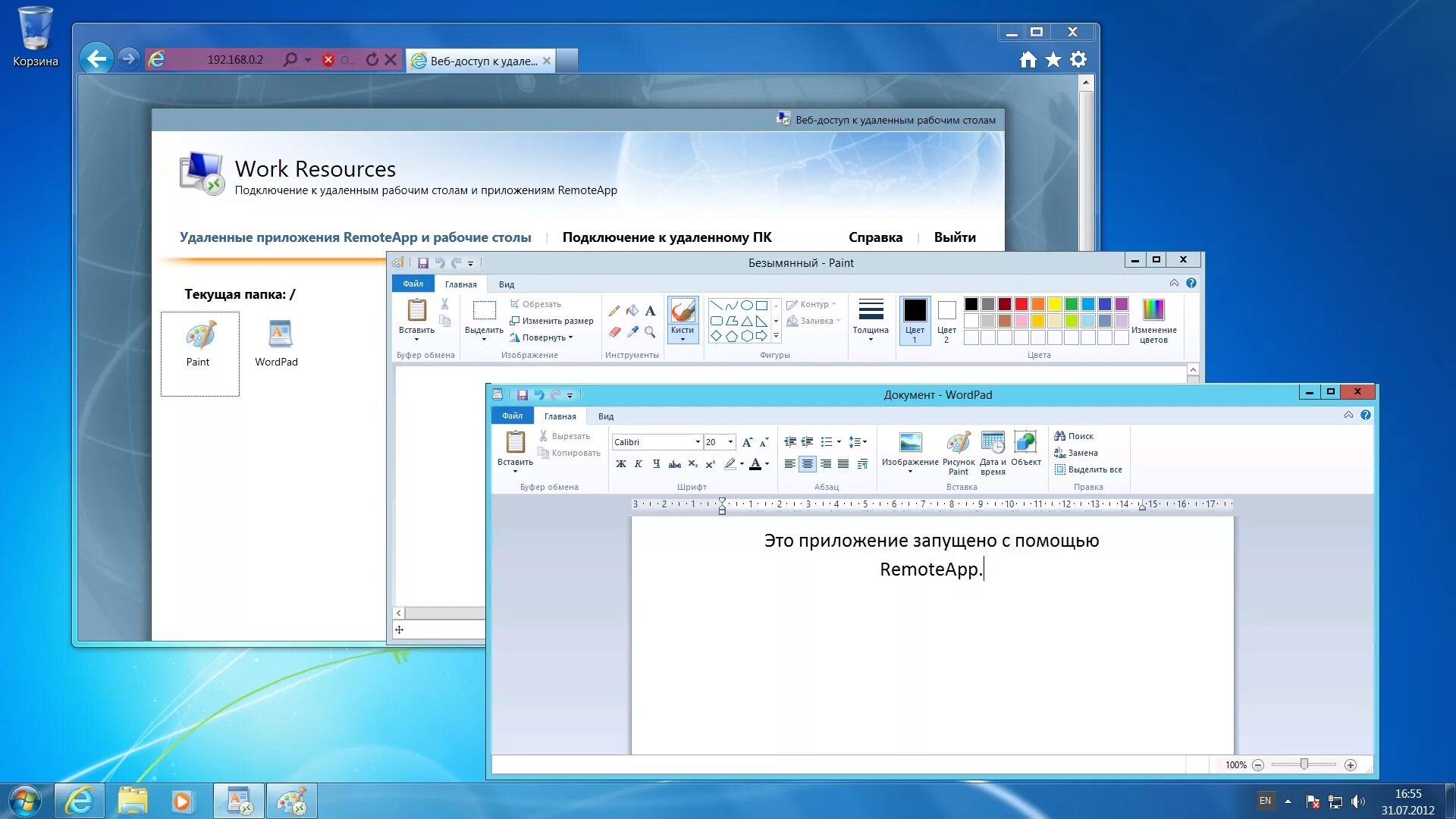Screen dimensions: 1456x819
Task: Open the Файл menu in Paint
Action: pos(413,284)
